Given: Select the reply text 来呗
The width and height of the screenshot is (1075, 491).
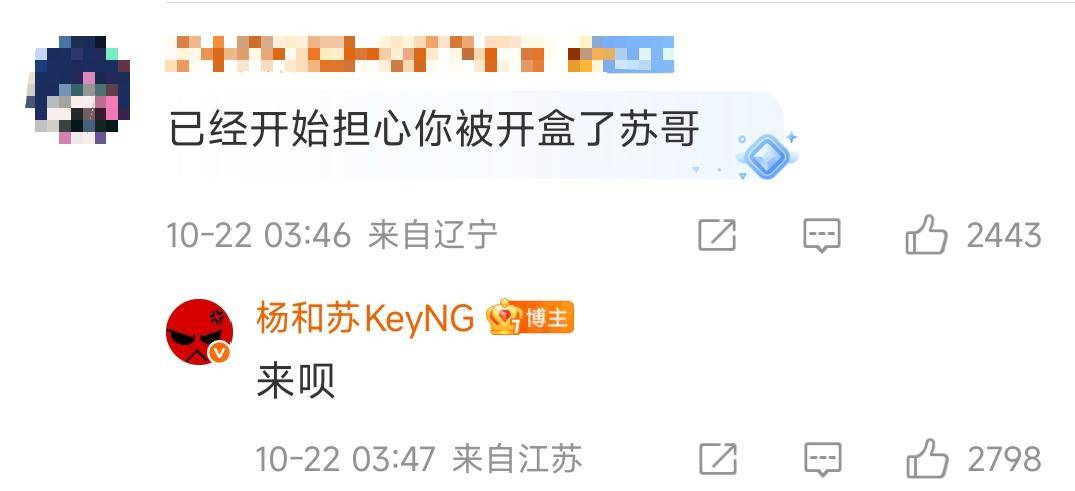Looking at the screenshot, I should (x=295, y=381).
